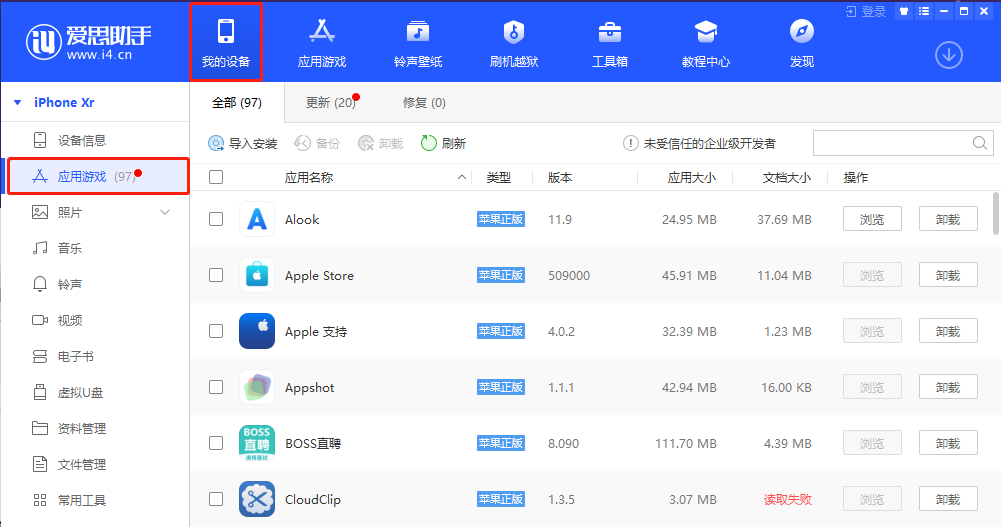Click 浏览 browse button for Alook
1001x527 pixels.
click(872, 219)
